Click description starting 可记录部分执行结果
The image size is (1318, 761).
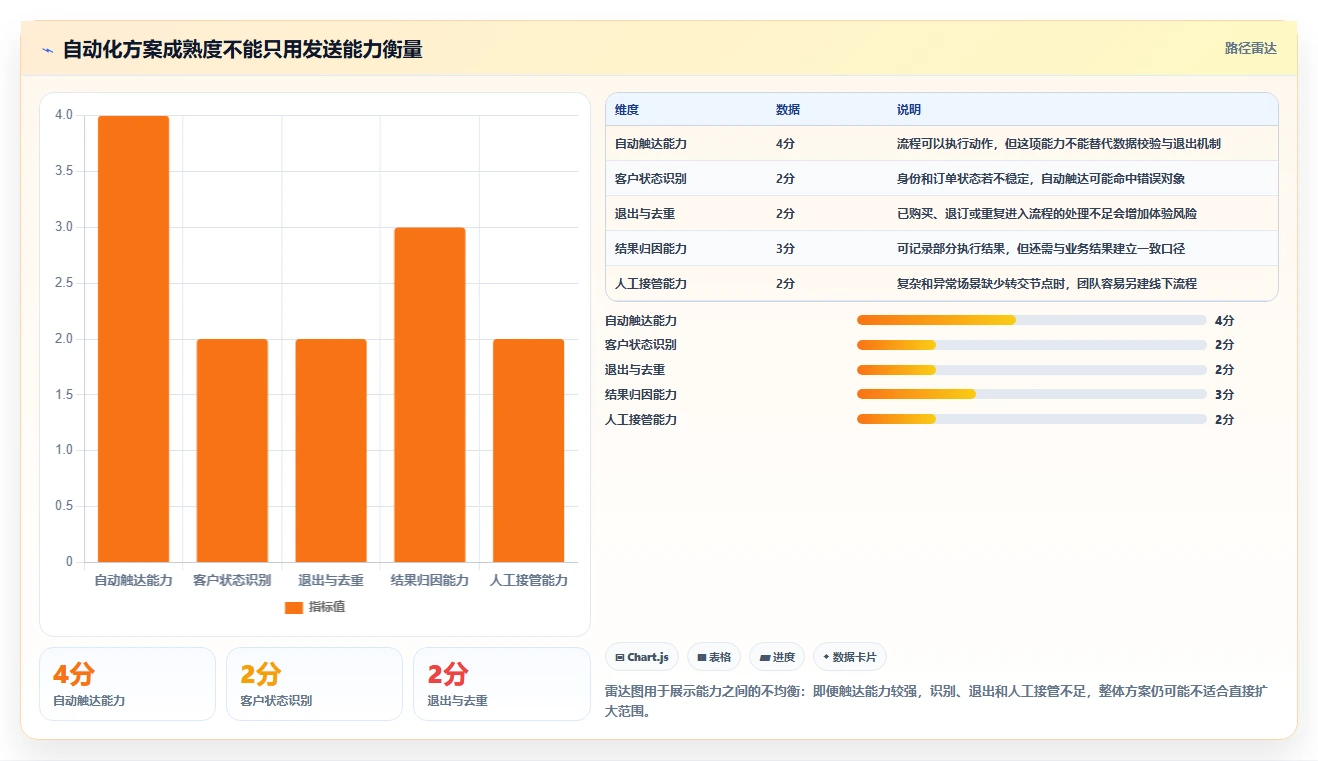pos(1041,249)
